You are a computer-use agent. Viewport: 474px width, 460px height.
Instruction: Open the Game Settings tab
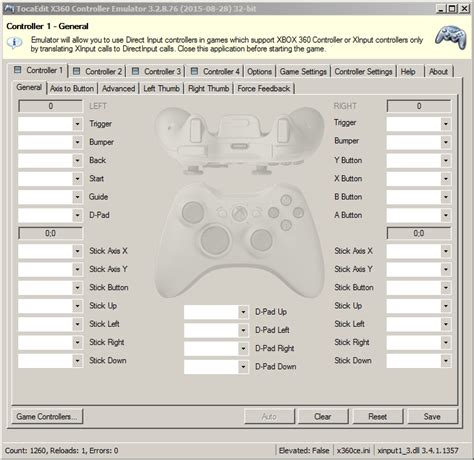[303, 71]
